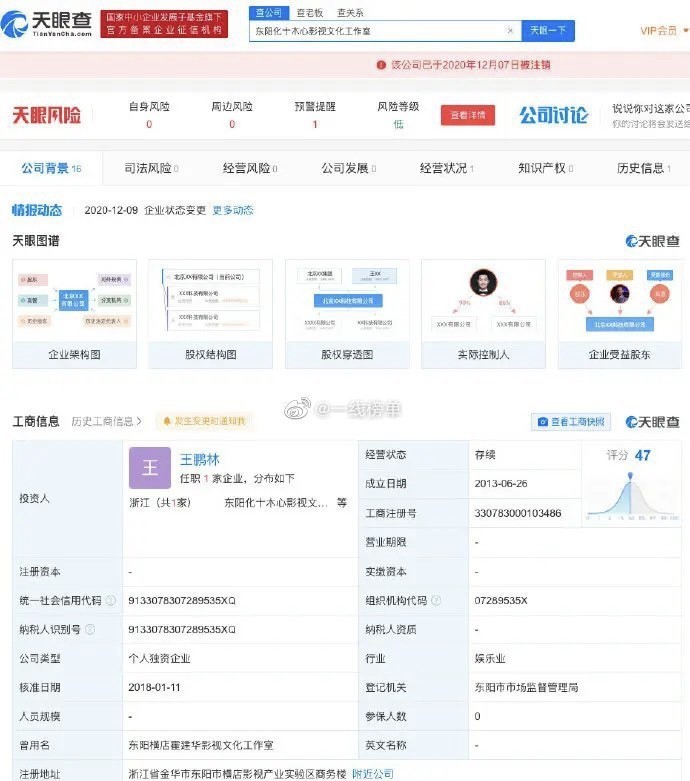Click the 天眼一下 search button
The height and width of the screenshot is (781, 690).
[x=548, y=31]
